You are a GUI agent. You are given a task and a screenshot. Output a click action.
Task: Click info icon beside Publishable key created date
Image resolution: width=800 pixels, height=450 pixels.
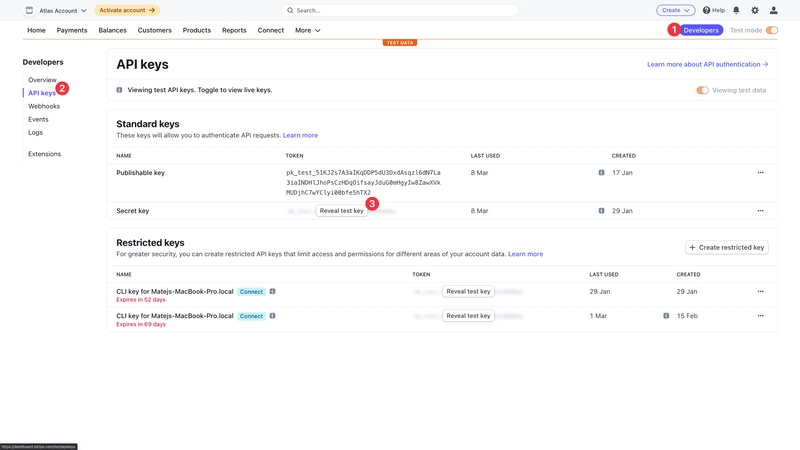click(x=602, y=172)
